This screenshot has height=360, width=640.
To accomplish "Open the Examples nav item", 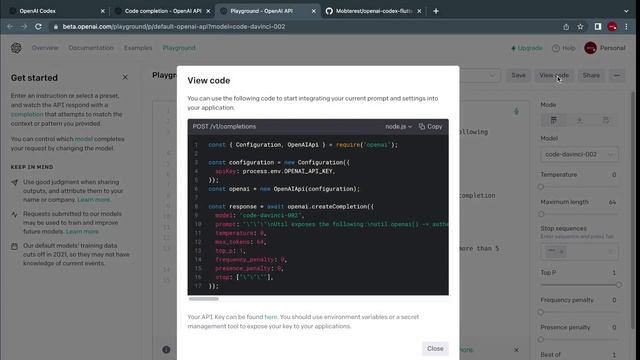I will pos(138,48).
